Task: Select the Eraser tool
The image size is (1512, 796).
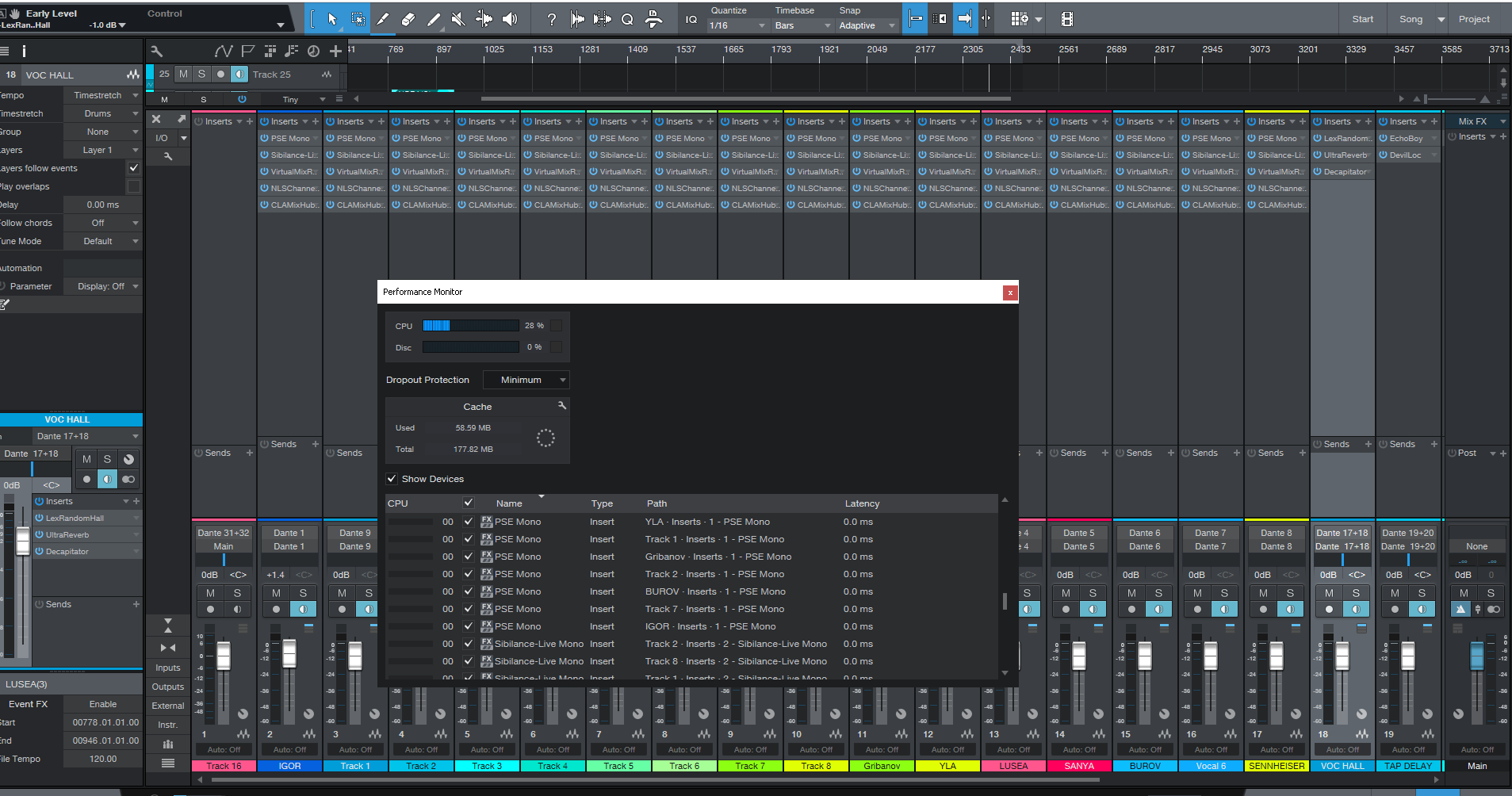Action: tap(408, 19)
